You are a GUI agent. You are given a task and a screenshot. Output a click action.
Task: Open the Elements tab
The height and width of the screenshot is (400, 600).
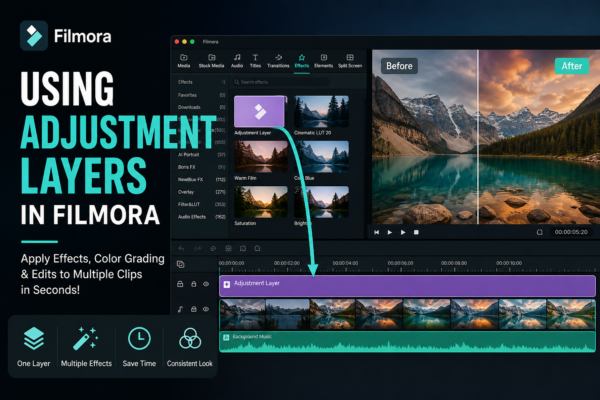tap(323, 61)
